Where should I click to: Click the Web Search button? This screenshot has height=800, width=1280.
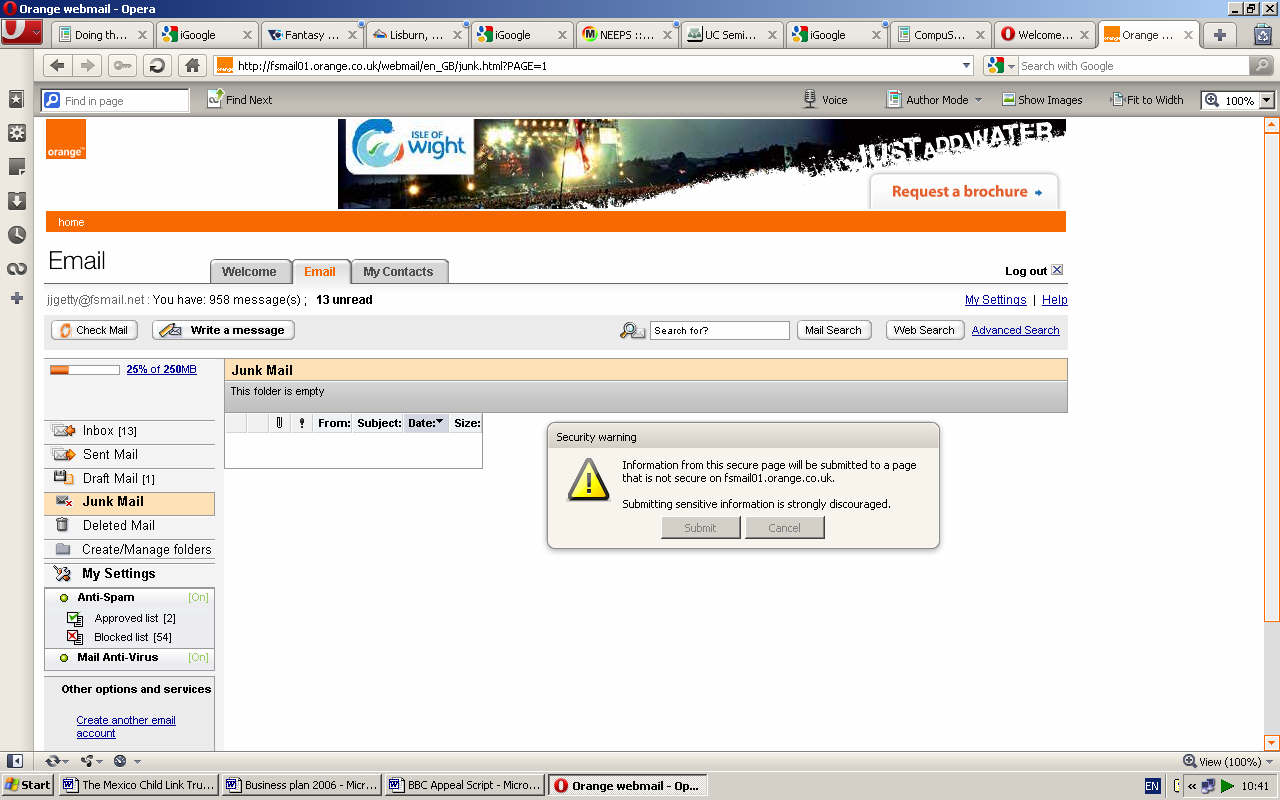click(x=924, y=330)
